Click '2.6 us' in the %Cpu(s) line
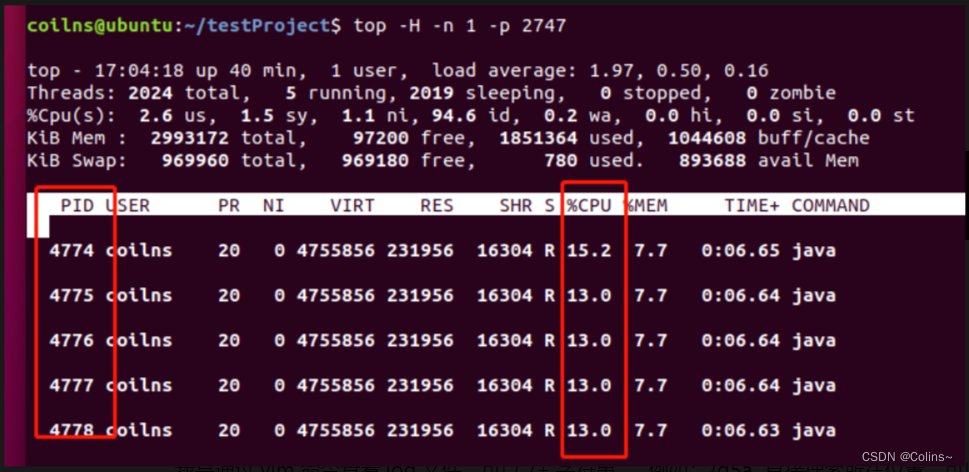This screenshot has height=472, width=969. click(x=176, y=116)
